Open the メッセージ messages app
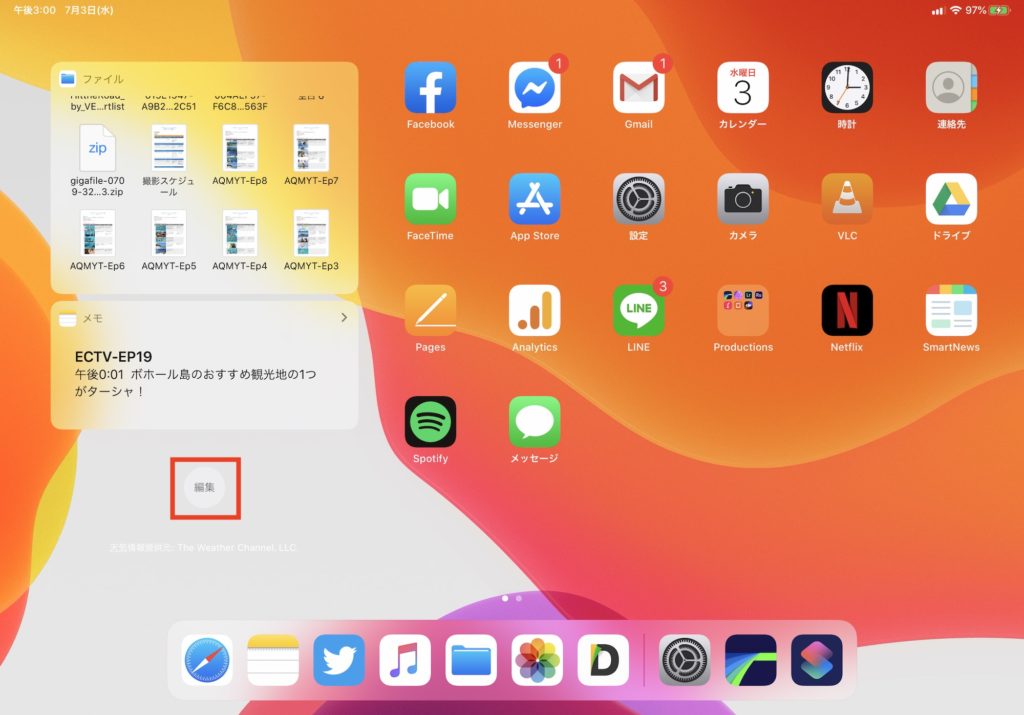Image resolution: width=1024 pixels, height=715 pixels. 534,422
